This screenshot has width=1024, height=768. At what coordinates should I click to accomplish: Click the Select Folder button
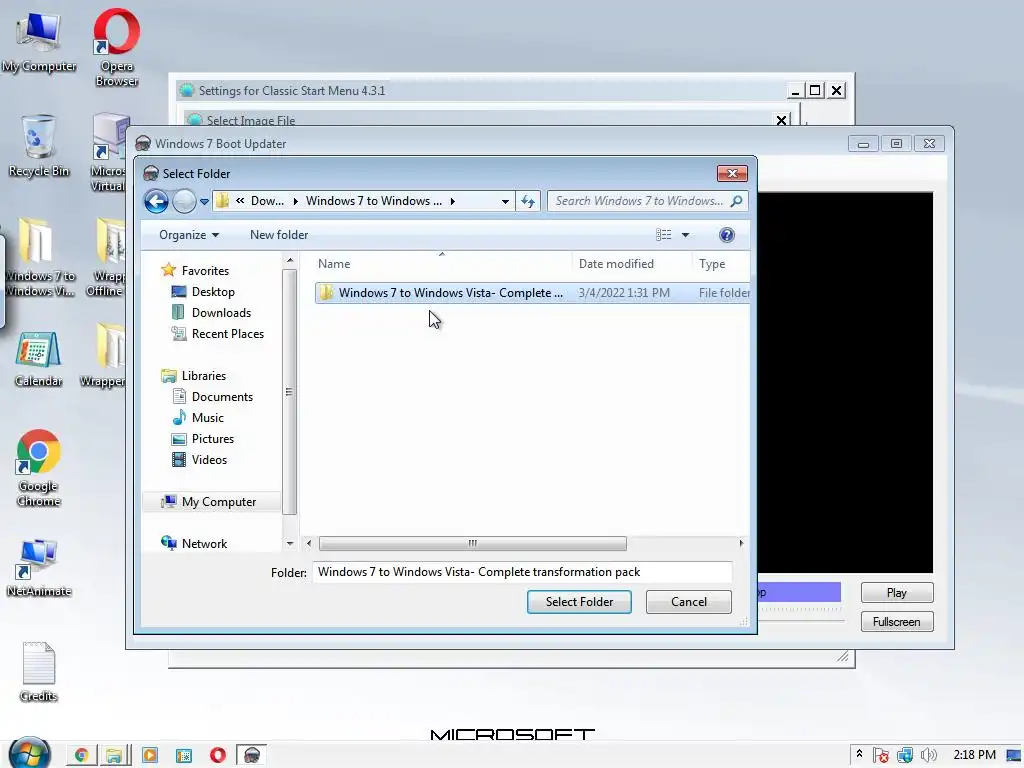579,602
